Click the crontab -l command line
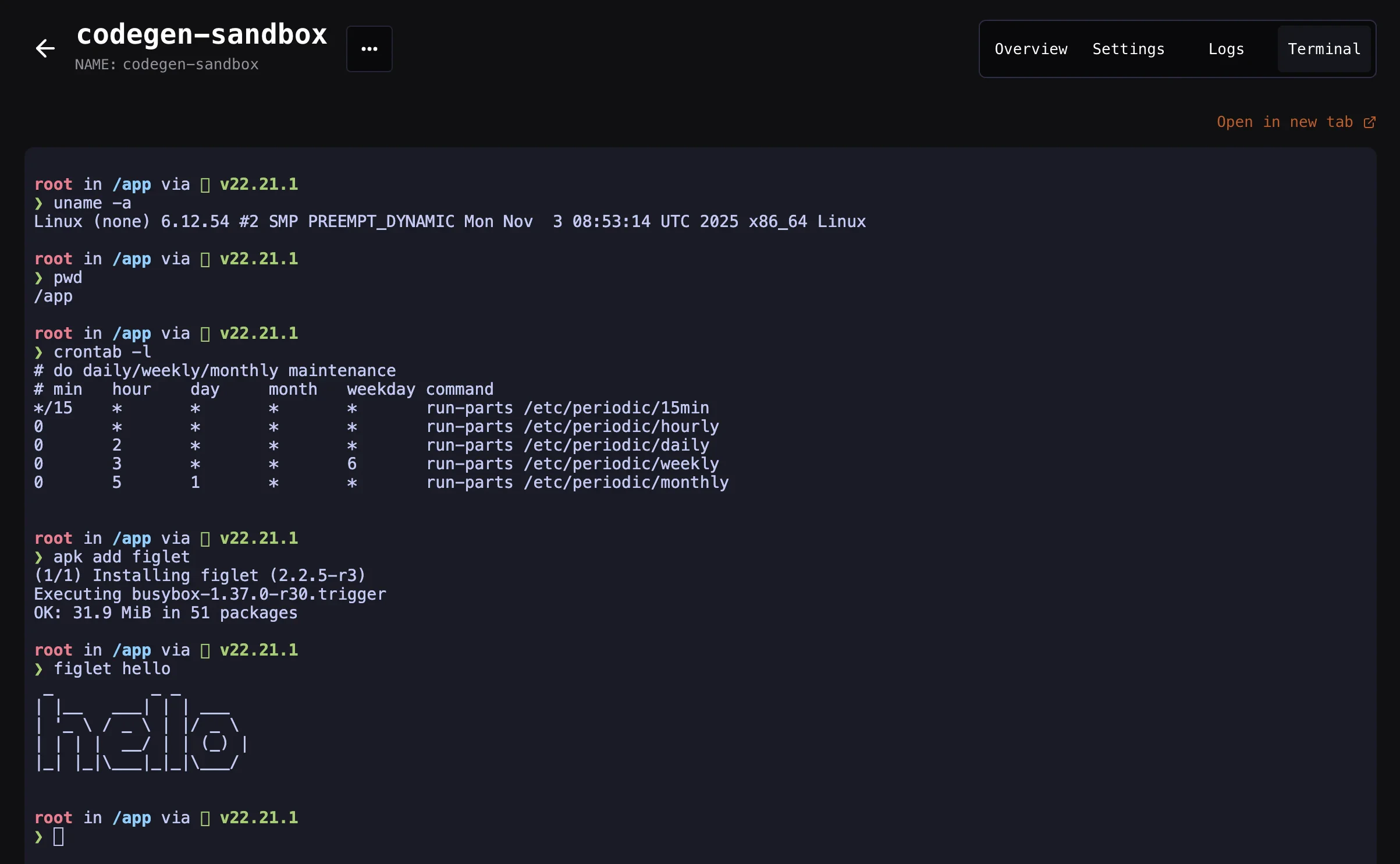The image size is (1400, 864). (x=102, y=352)
